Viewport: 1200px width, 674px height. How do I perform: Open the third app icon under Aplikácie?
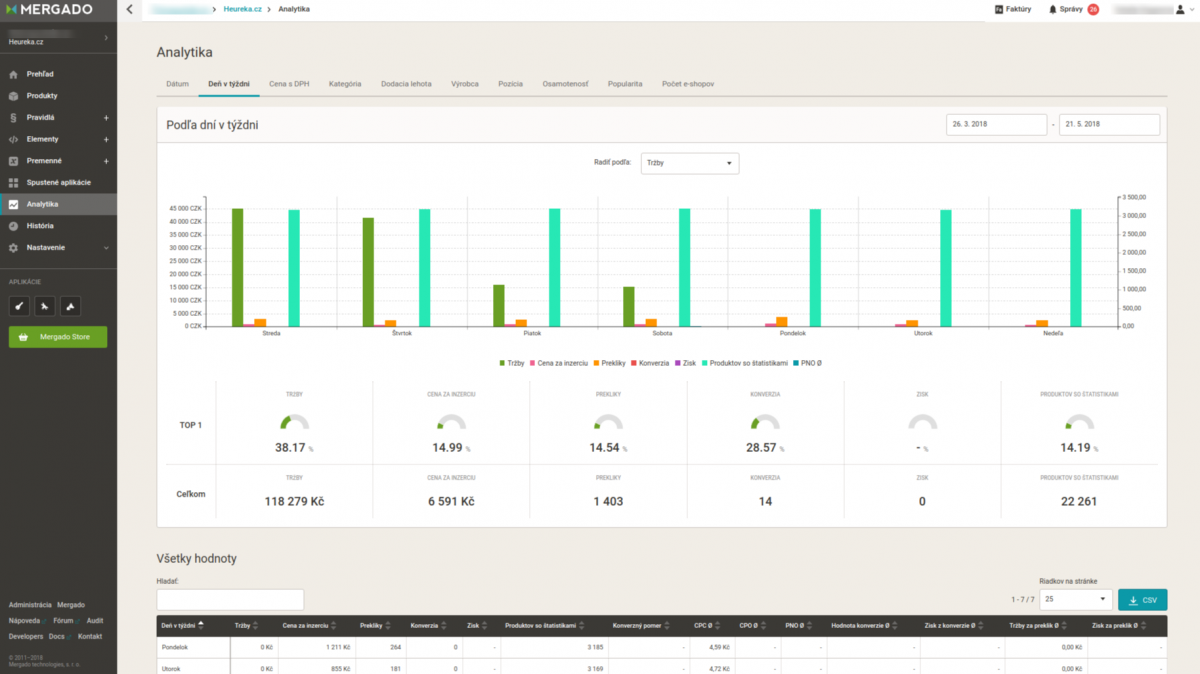[x=70, y=306]
